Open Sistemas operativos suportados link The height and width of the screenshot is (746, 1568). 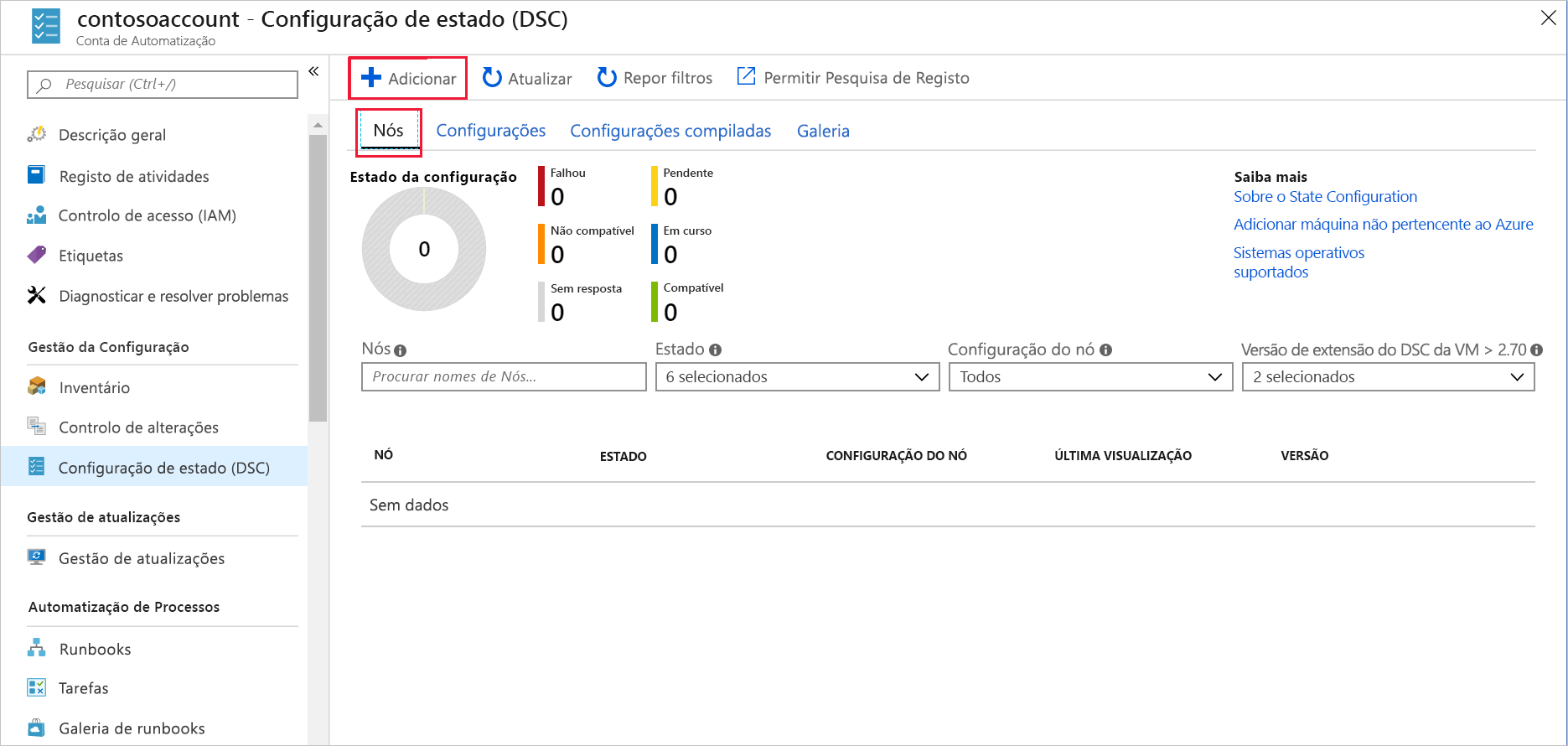click(1298, 262)
